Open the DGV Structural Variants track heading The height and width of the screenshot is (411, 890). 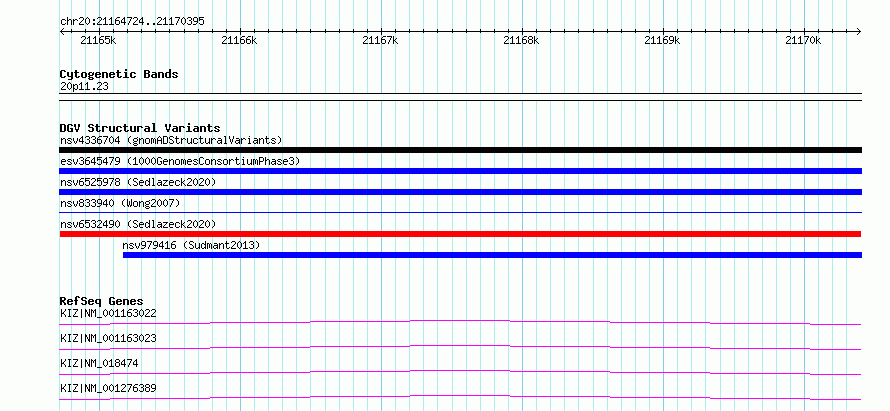pos(140,128)
